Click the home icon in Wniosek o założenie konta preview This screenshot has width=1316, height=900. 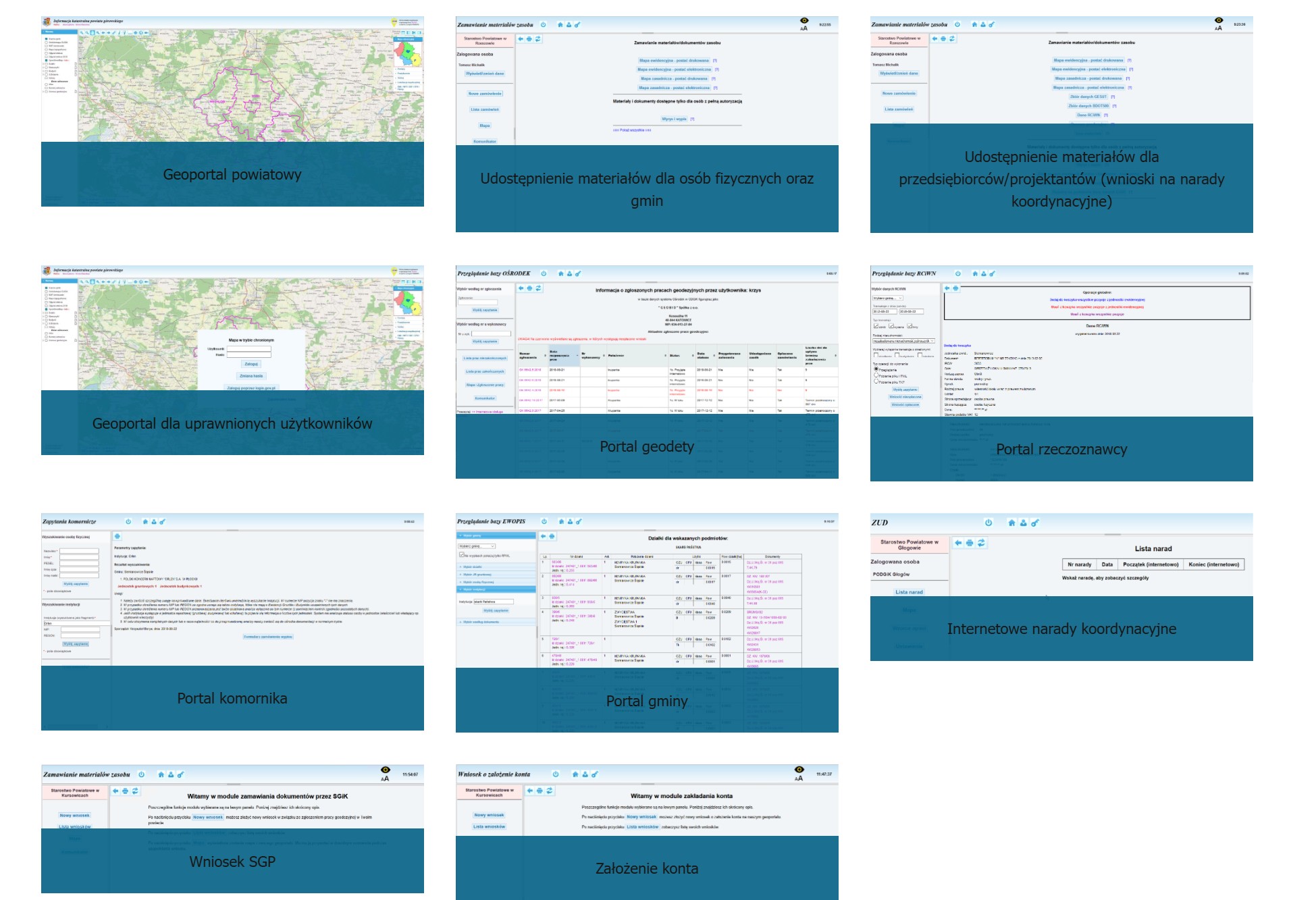click(x=575, y=774)
